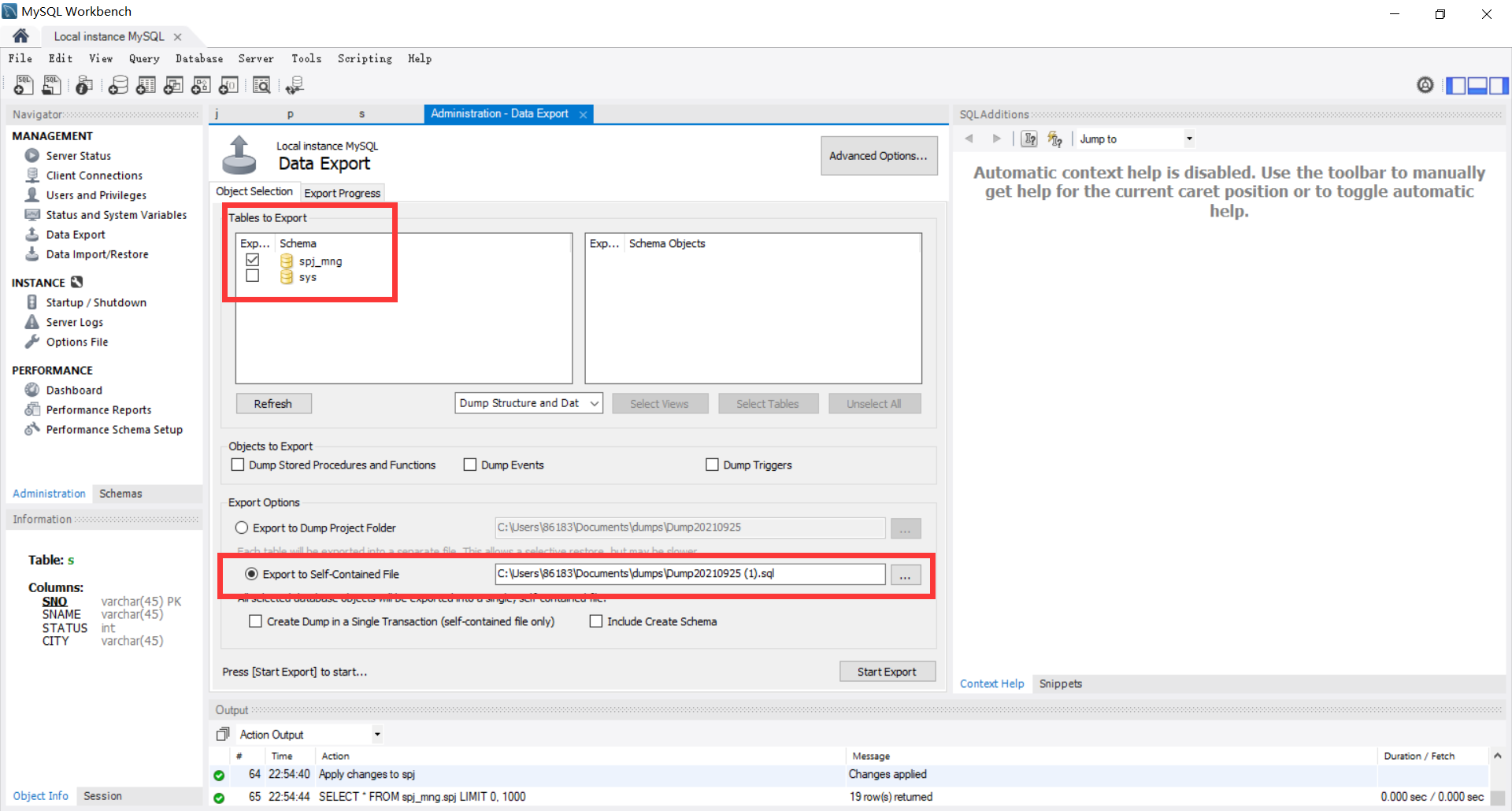This screenshot has height=811, width=1512.
Task: Reconnect to DBMS icon
Action: click(295, 85)
